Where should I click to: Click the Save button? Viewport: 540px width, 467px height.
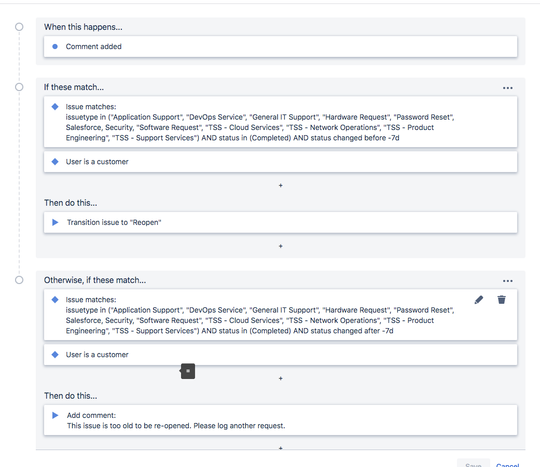(x=473, y=464)
